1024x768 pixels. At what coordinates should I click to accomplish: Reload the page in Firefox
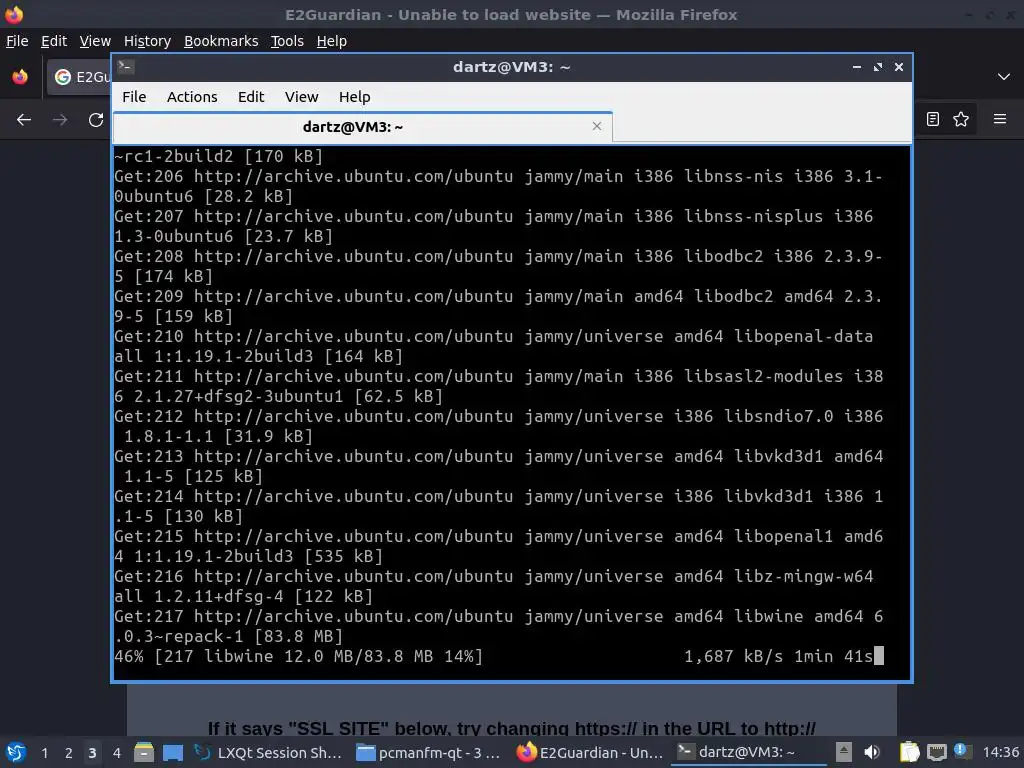tap(96, 120)
